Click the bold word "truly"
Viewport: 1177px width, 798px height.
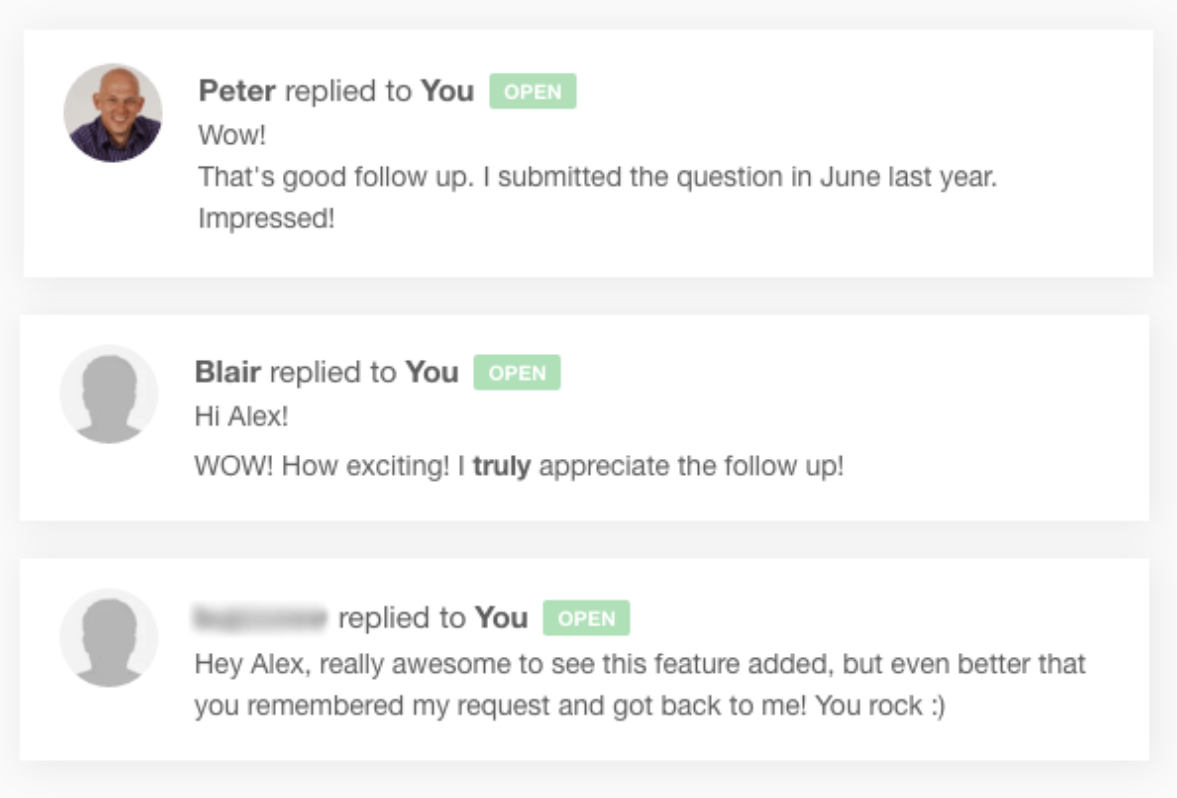point(501,466)
